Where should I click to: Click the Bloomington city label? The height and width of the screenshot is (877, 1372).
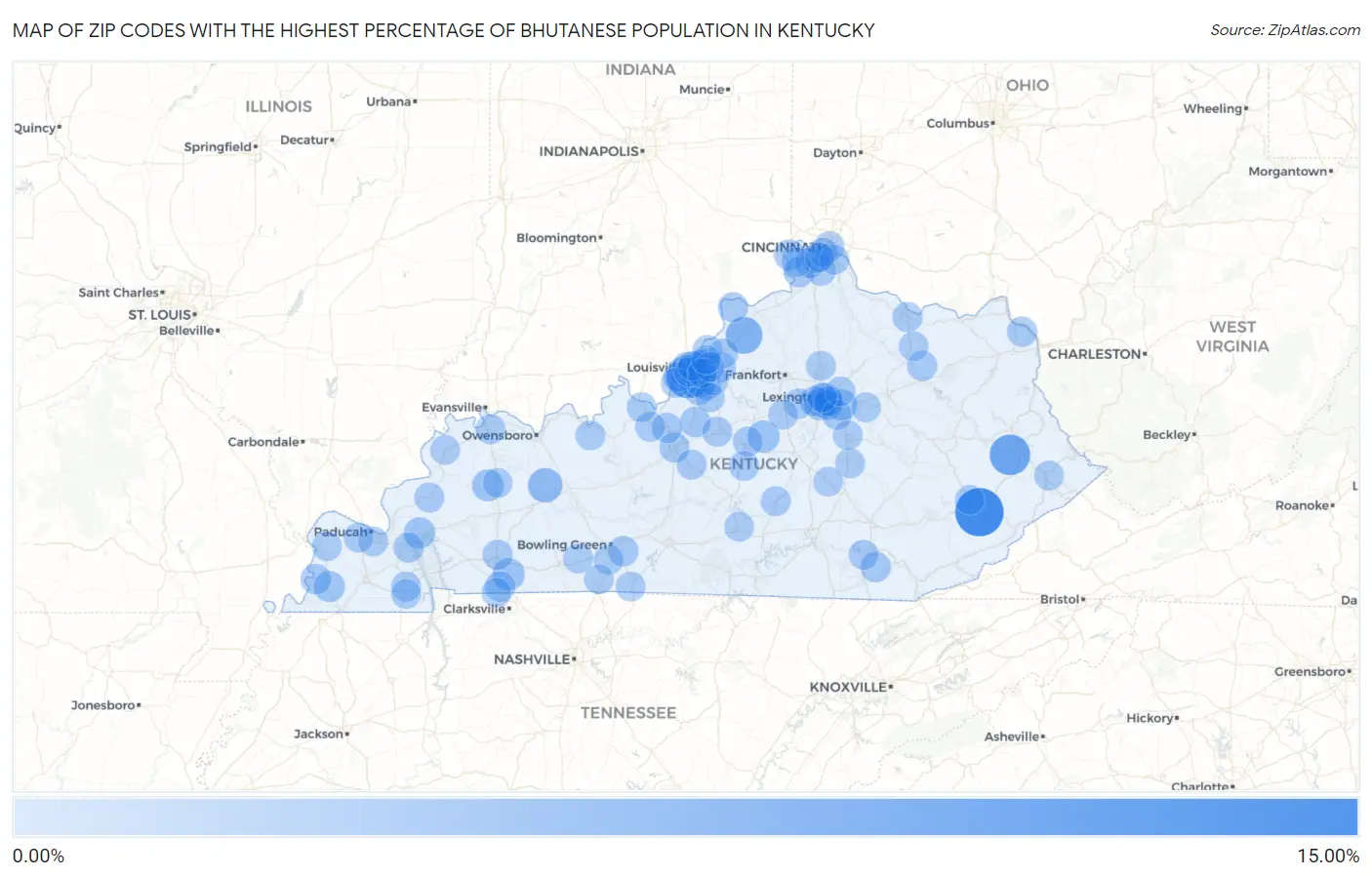tap(556, 238)
